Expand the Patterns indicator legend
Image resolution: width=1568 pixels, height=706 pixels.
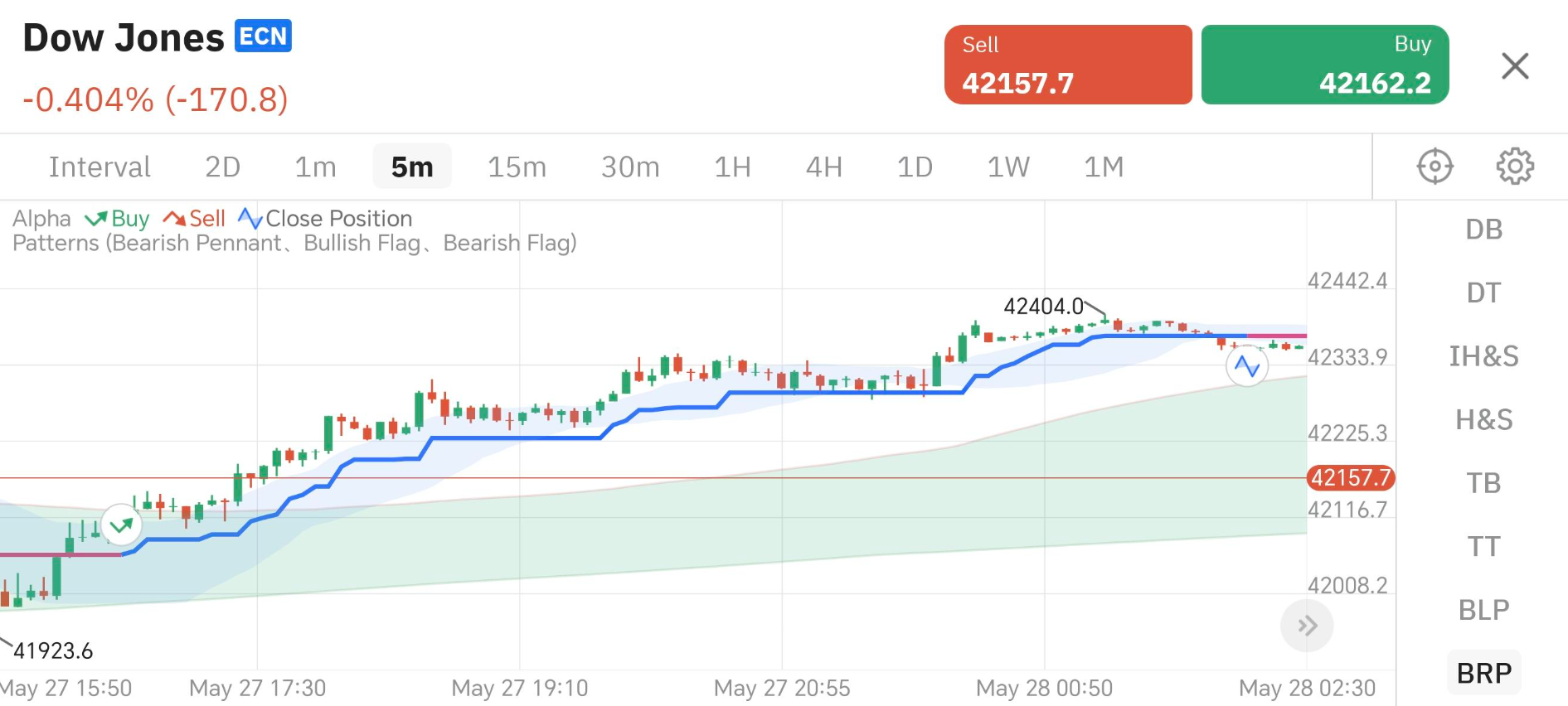coord(294,244)
